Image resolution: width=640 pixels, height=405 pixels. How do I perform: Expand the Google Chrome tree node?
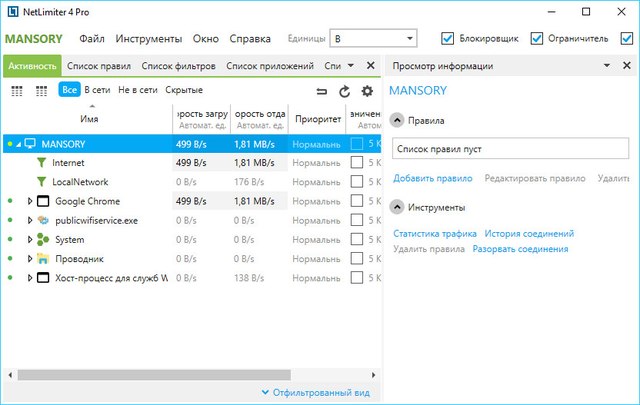tap(30, 201)
